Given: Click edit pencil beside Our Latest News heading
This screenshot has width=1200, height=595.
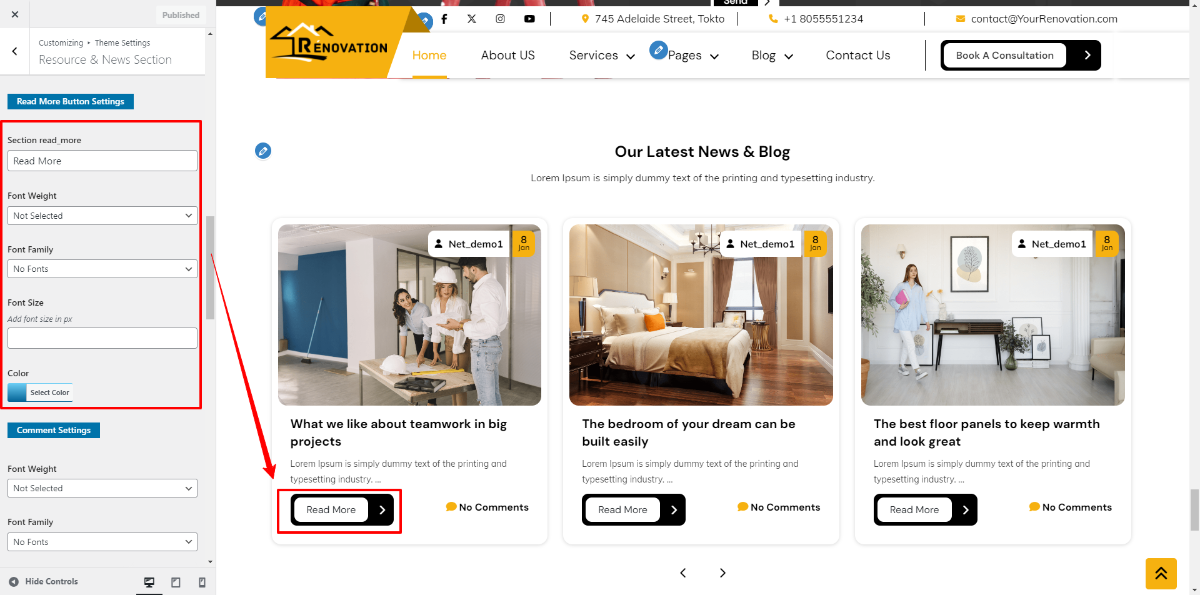Looking at the screenshot, I should click(262, 151).
